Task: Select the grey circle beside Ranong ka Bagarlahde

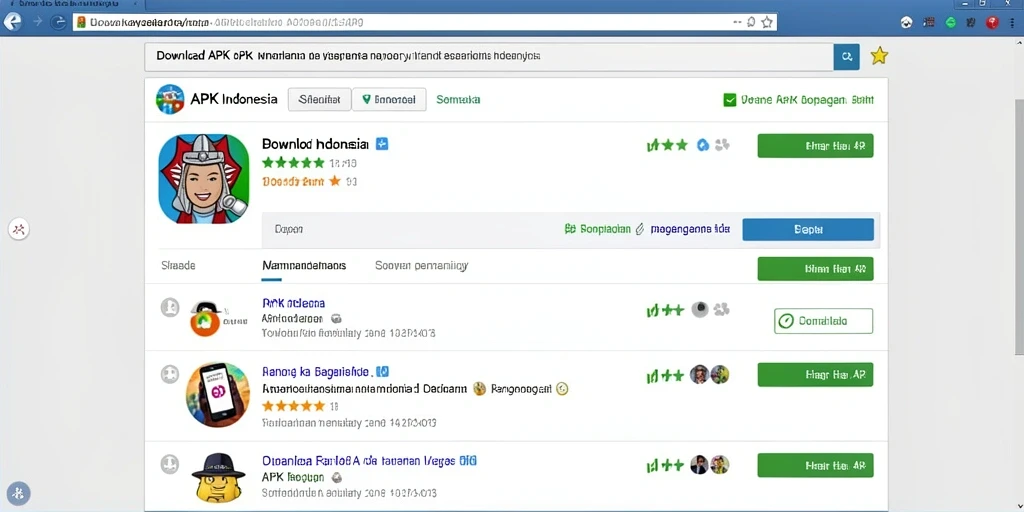Action: (170, 374)
